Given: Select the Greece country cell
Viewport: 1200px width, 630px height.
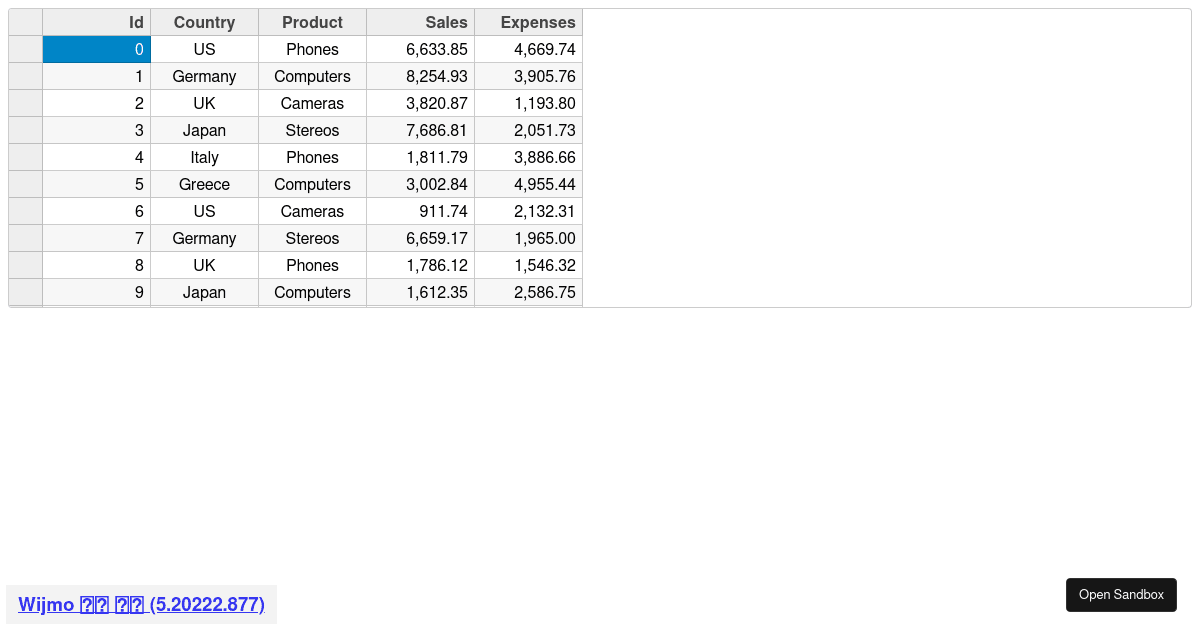Looking at the screenshot, I should [x=204, y=184].
